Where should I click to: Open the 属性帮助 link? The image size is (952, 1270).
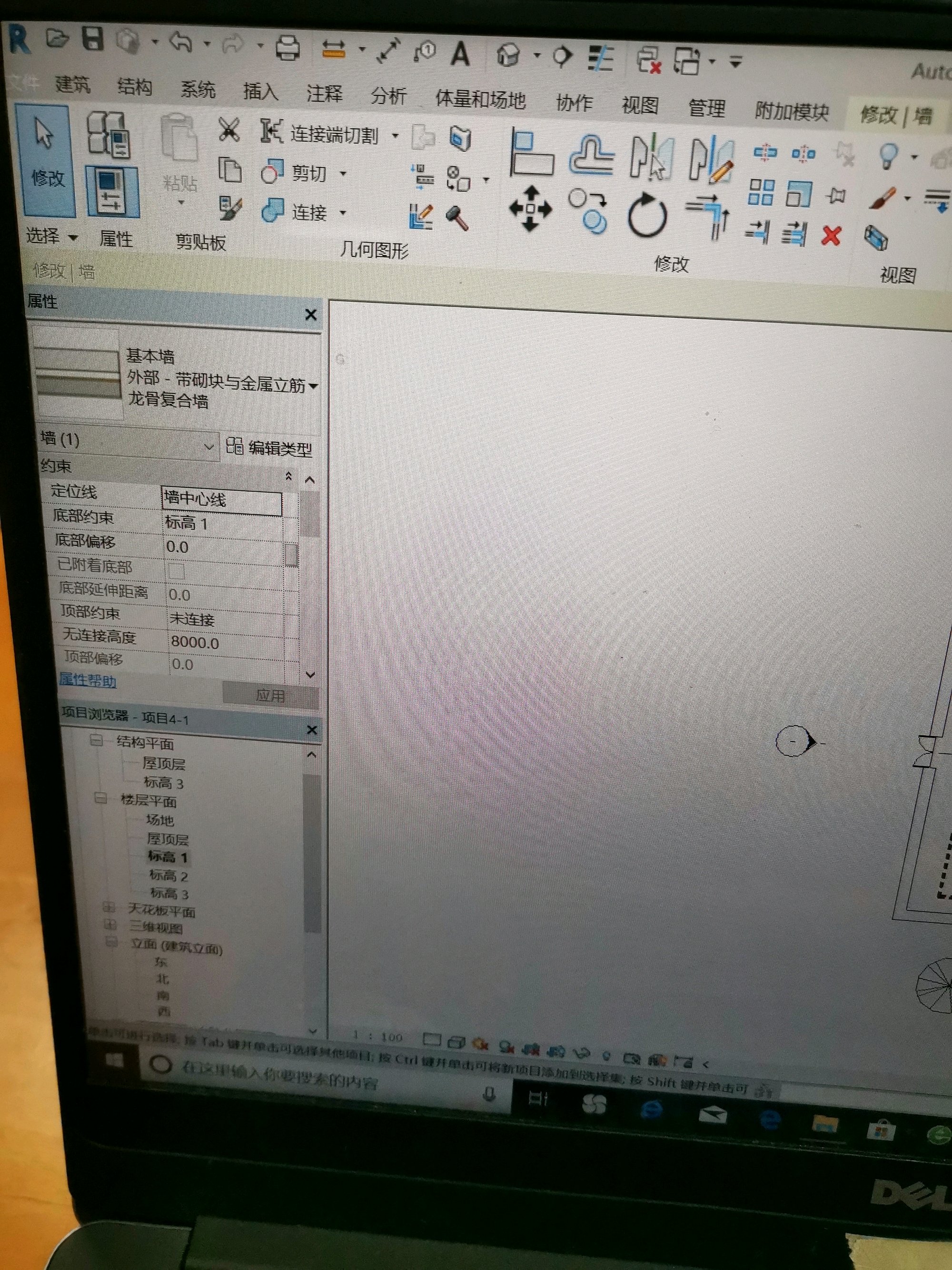pos(88,680)
